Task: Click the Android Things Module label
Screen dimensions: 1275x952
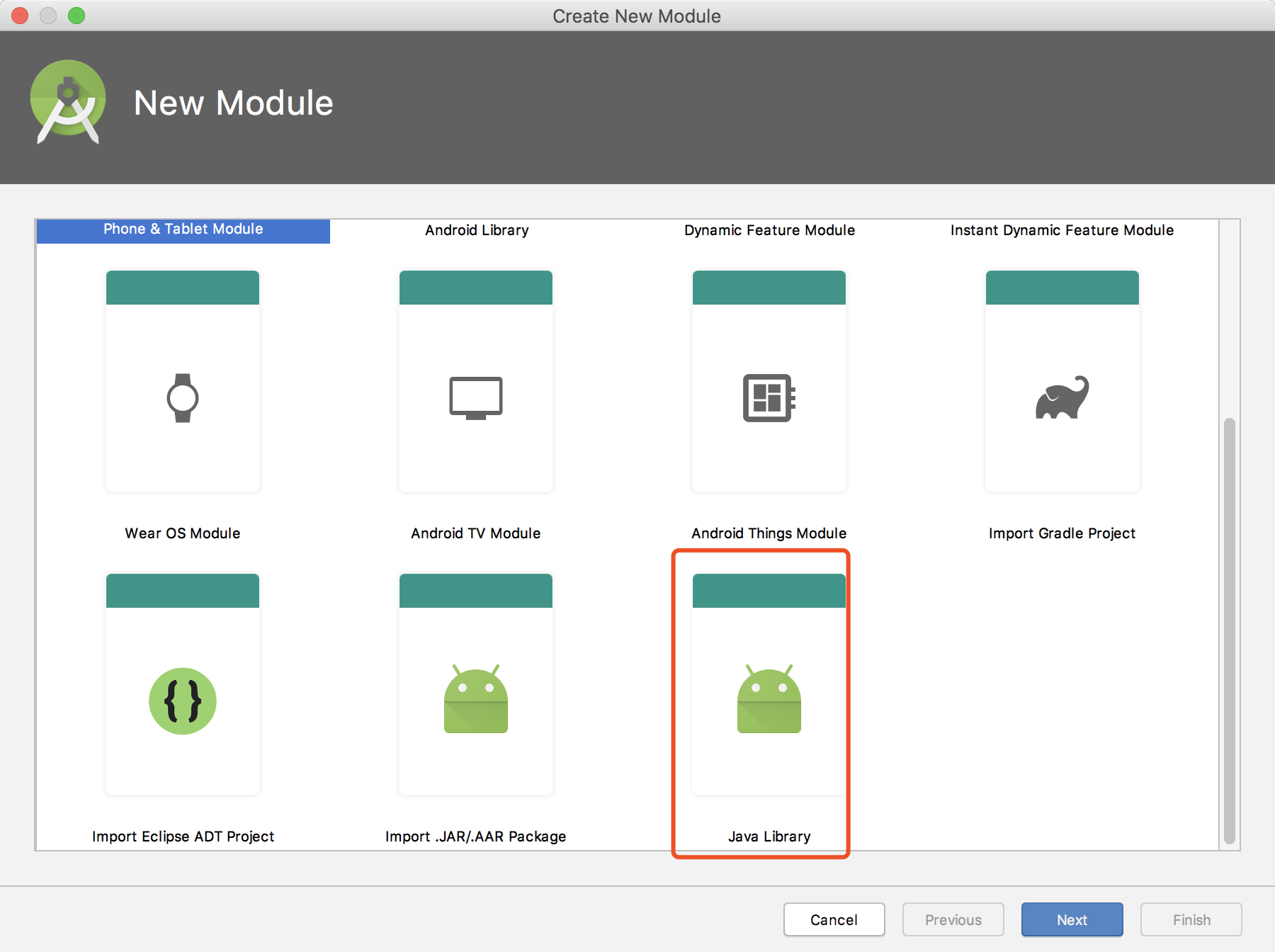Action: (x=769, y=533)
